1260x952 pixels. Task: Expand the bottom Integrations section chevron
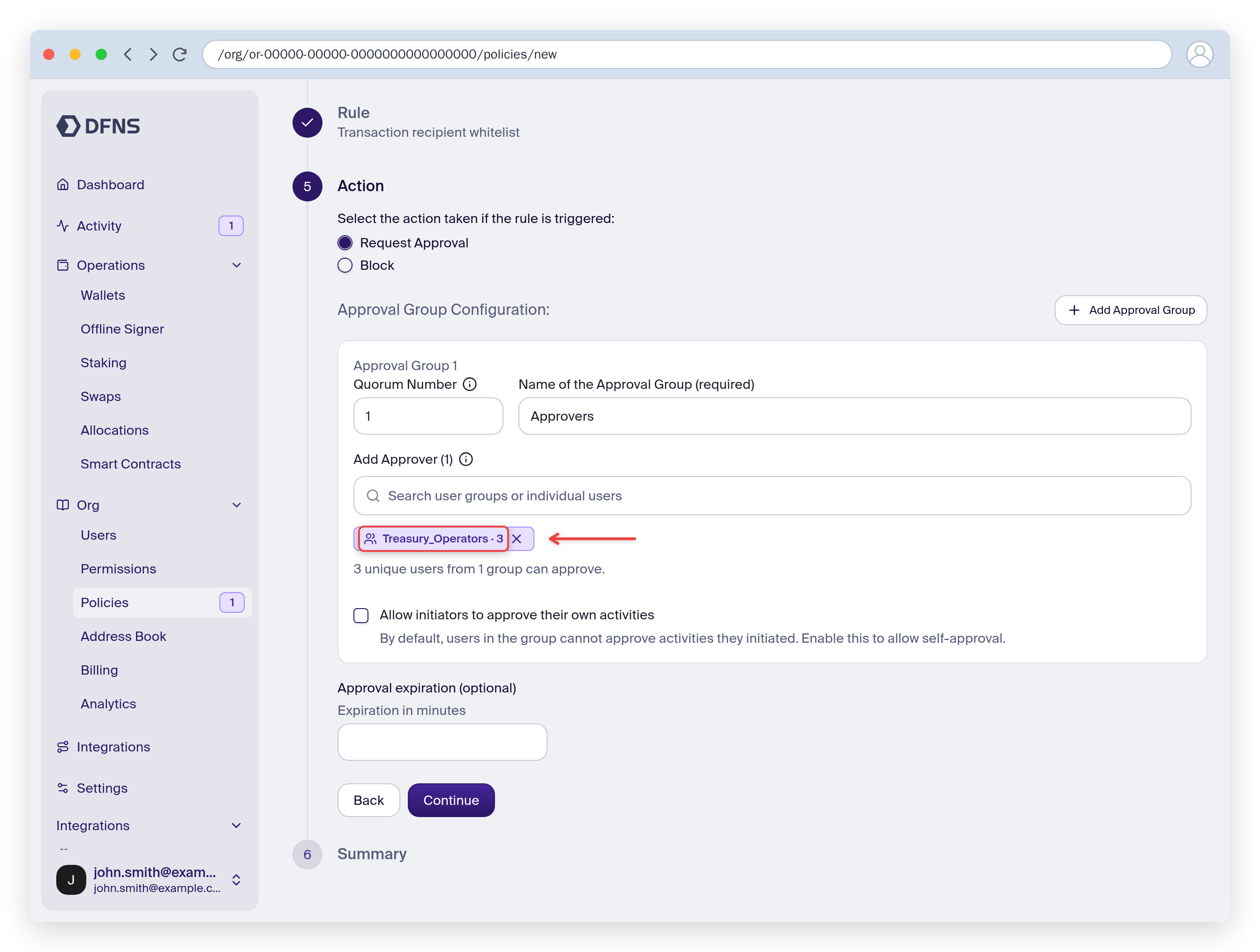tap(237, 826)
